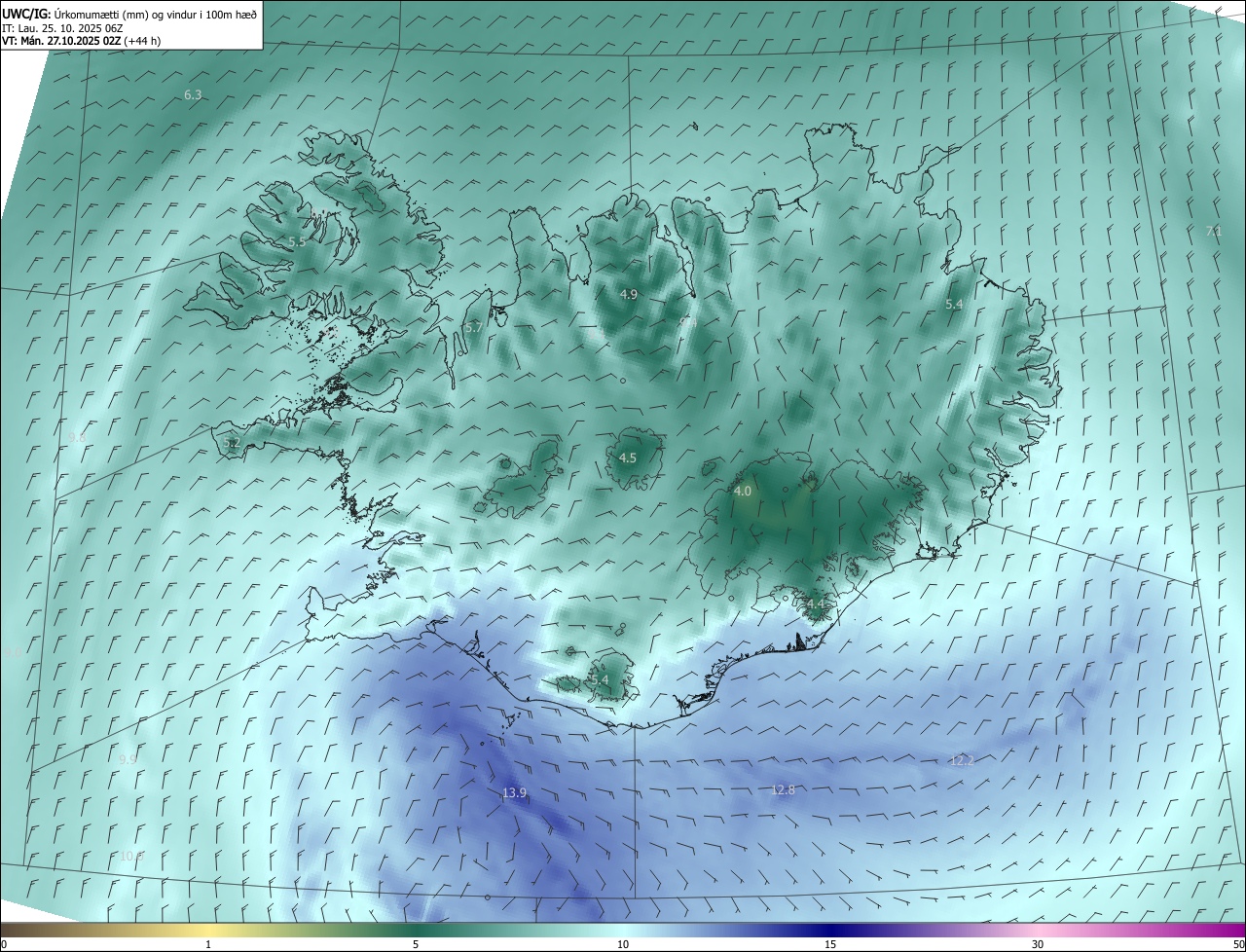The width and height of the screenshot is (1246, 952).
Task: Click the color scale tick labelled 15
Action: click(x=830, y=944)
